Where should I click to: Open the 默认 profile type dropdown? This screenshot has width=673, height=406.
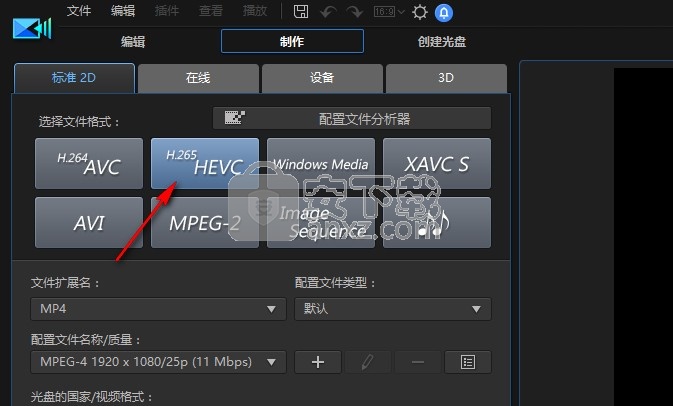[x=392, y=309]
